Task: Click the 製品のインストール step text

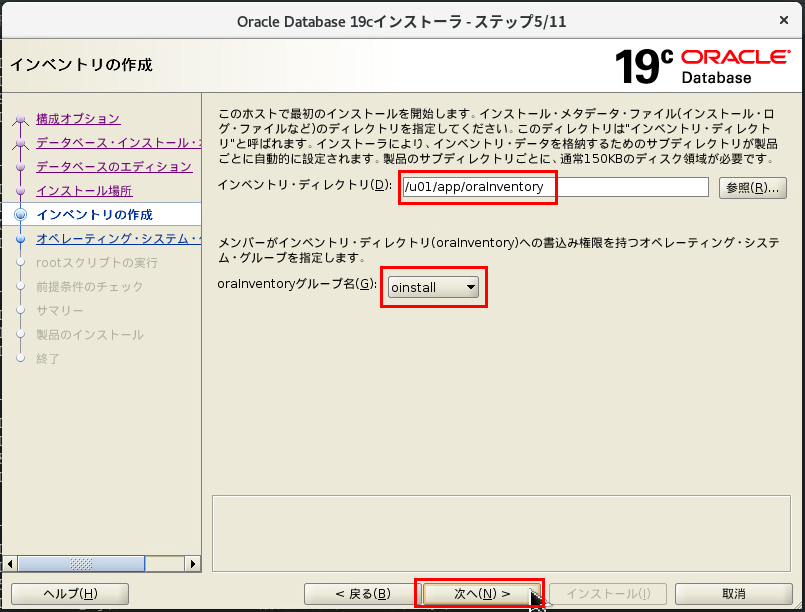Action: tap(90, 335)
